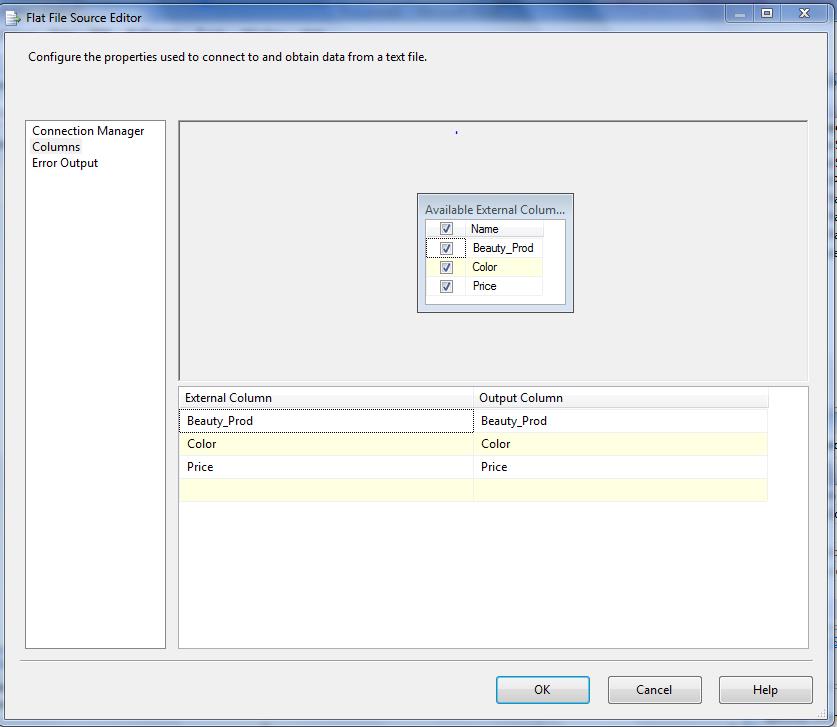
Task: Click the OK button
Action: 542,690
